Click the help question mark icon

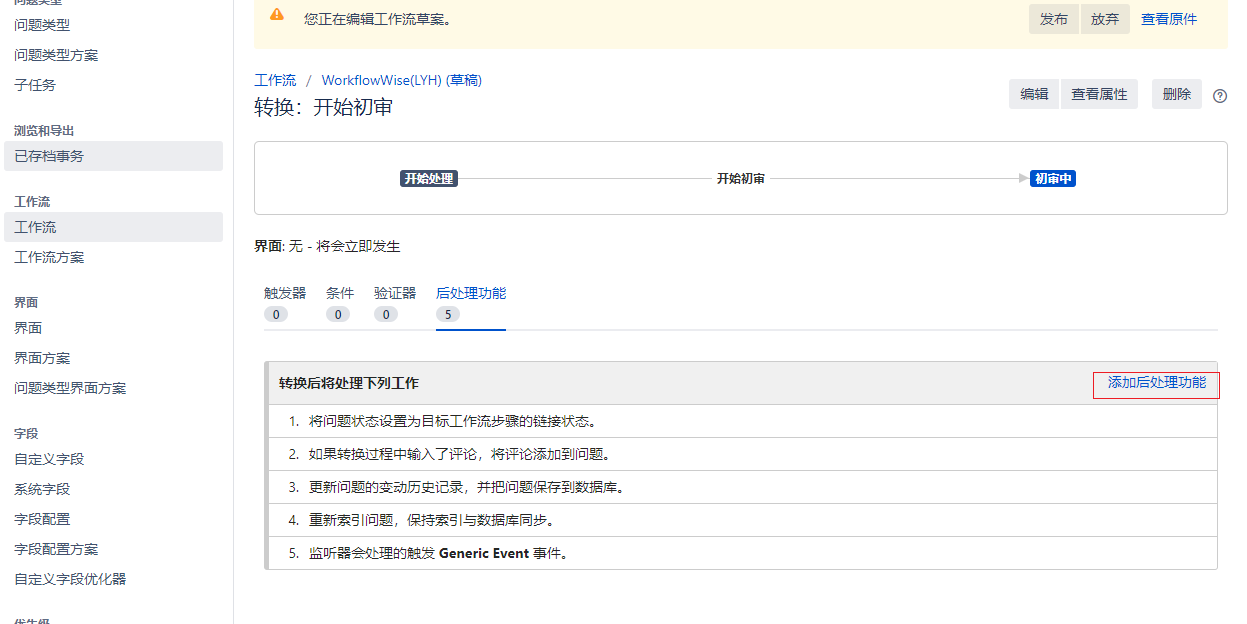click(1219, 96)
